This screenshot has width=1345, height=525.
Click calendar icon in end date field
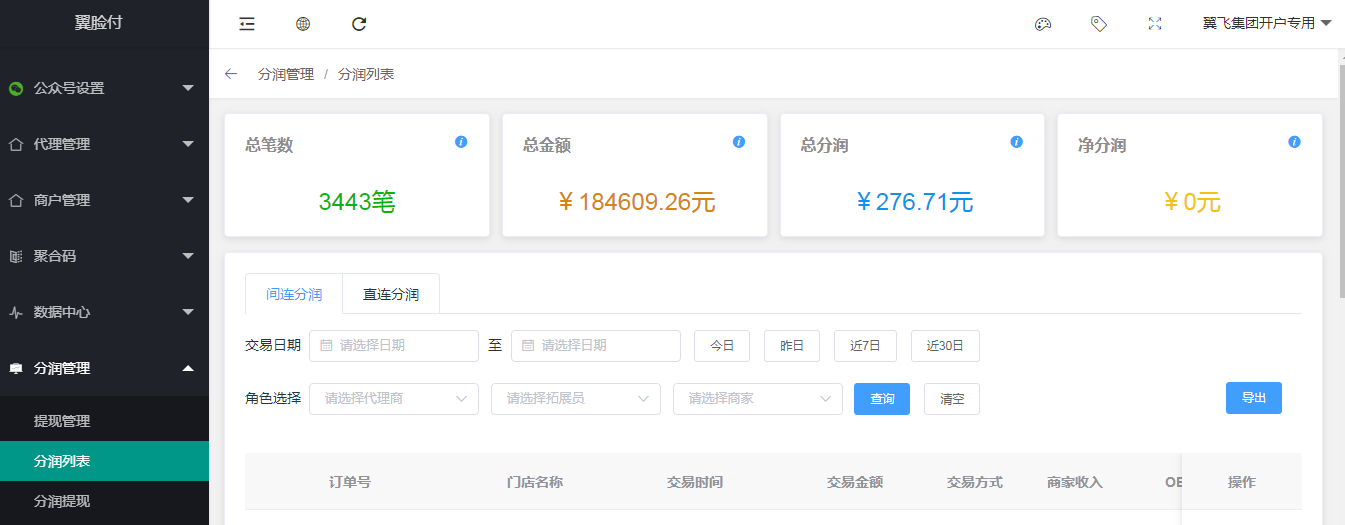click(528, 346)
